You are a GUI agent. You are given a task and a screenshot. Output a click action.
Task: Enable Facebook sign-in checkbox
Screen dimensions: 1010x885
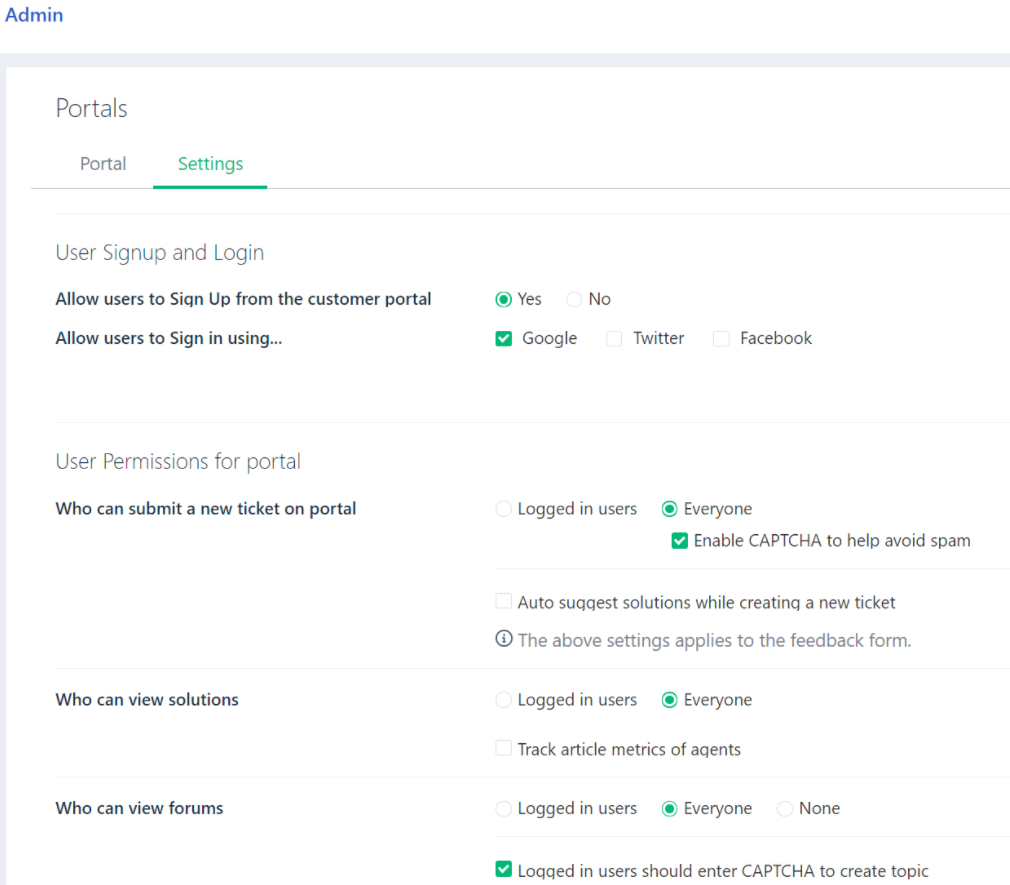721,339
